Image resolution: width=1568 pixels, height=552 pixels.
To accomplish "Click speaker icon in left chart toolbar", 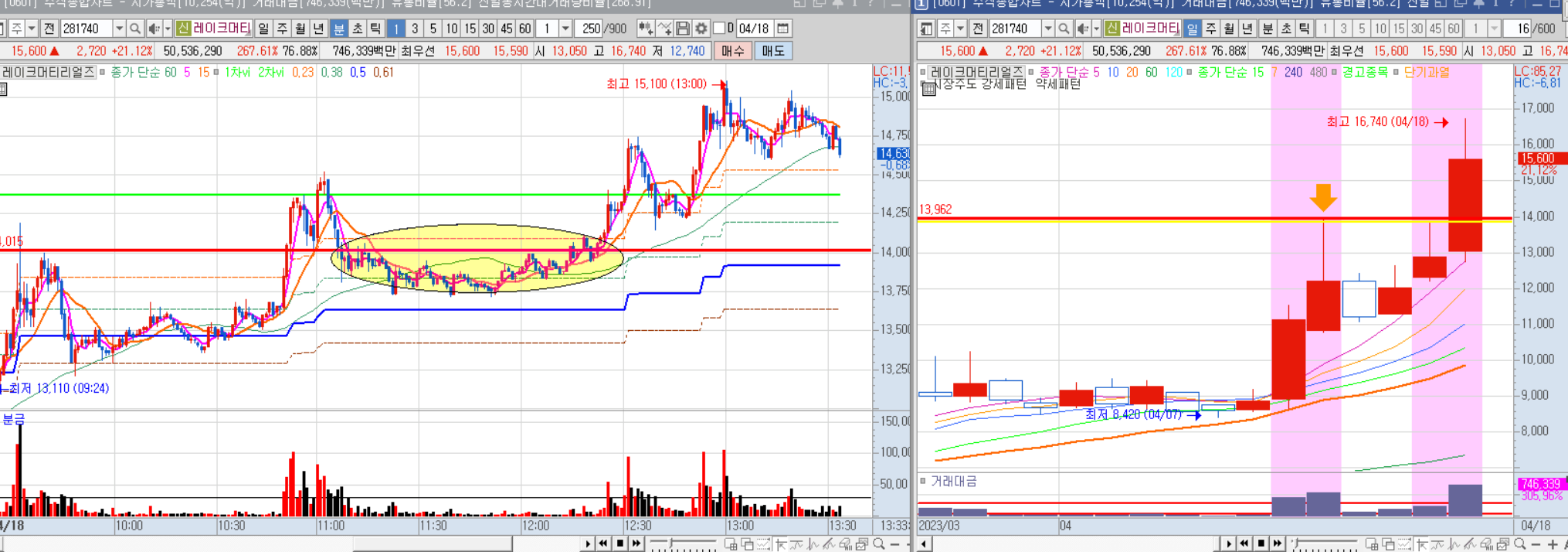I will click(154, 29).
